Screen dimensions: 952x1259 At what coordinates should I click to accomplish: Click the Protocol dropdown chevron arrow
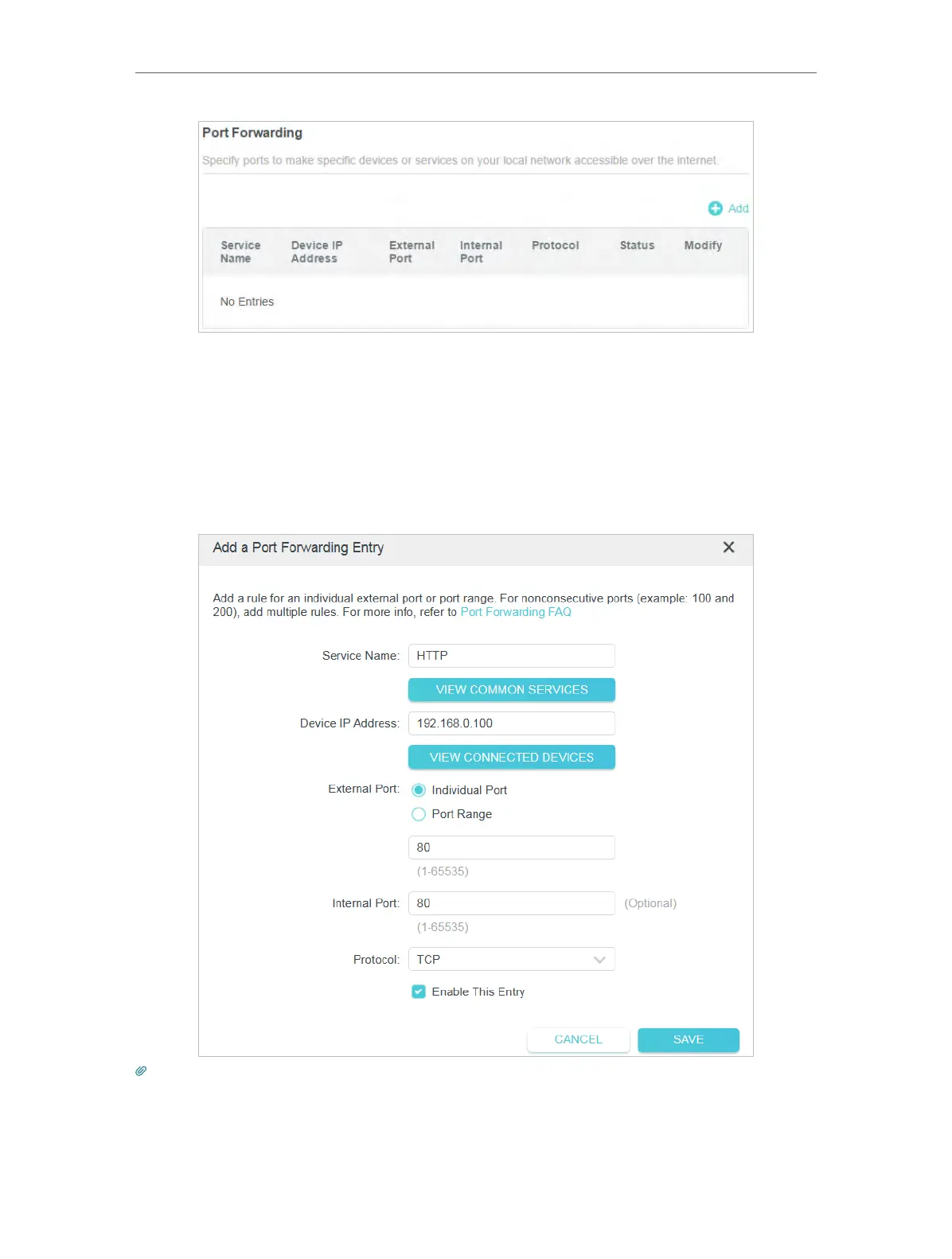pyautogui.click(x=599, y=960)
